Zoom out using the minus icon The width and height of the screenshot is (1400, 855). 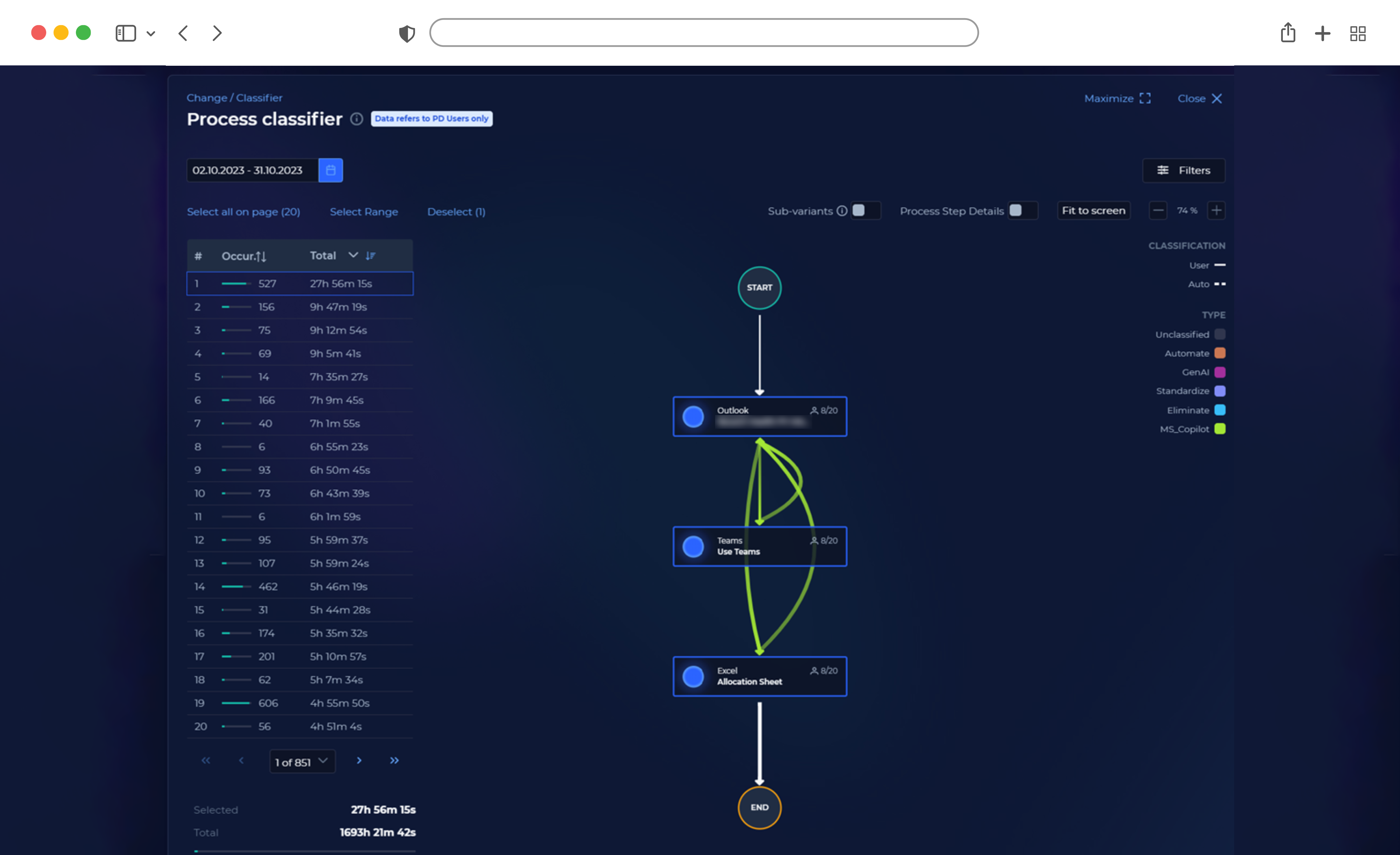coord(1158,210)
